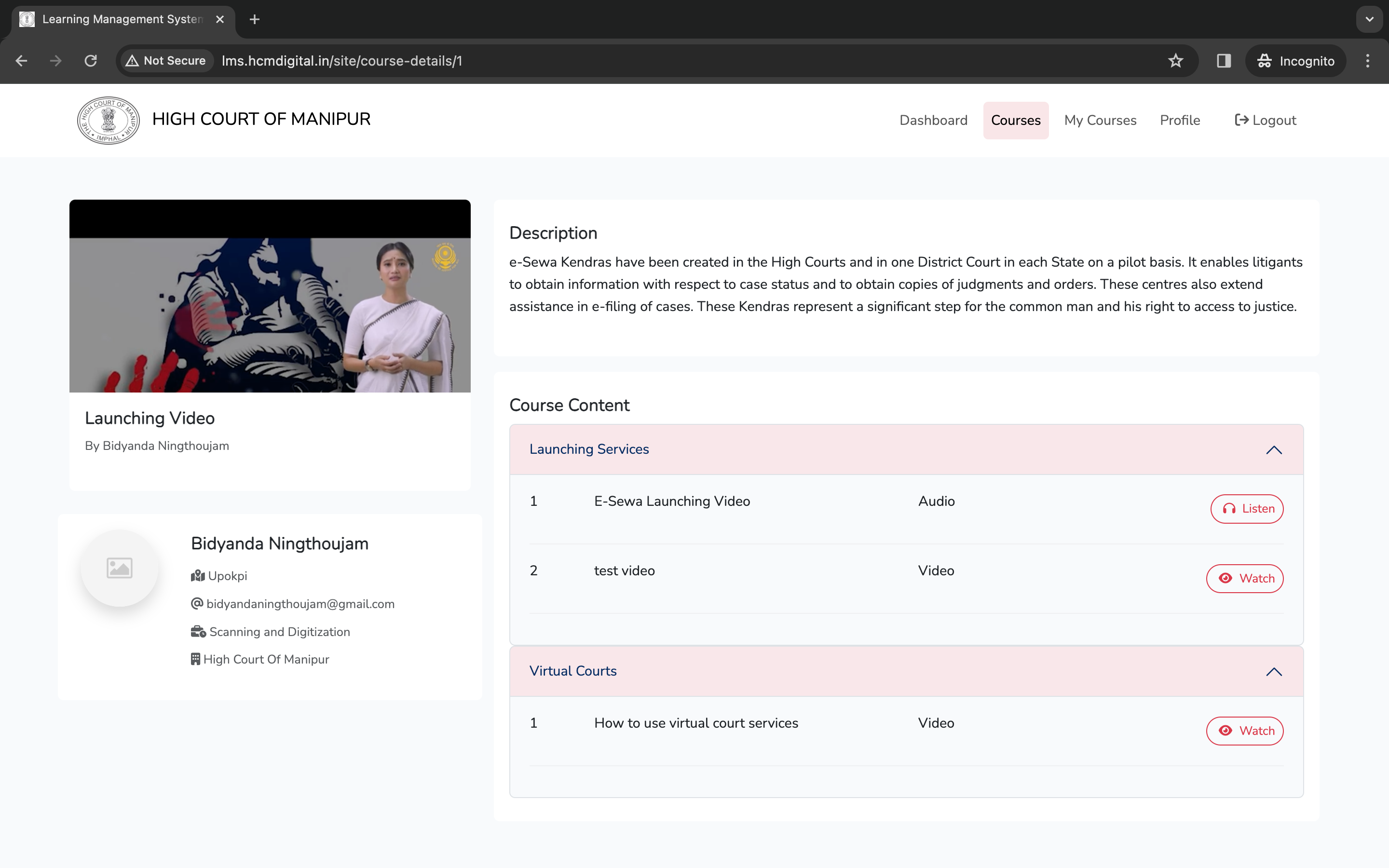Watch the test video
Image resolution: width=1389 pixels, height=868 pixels.
tap(1244, 578)
